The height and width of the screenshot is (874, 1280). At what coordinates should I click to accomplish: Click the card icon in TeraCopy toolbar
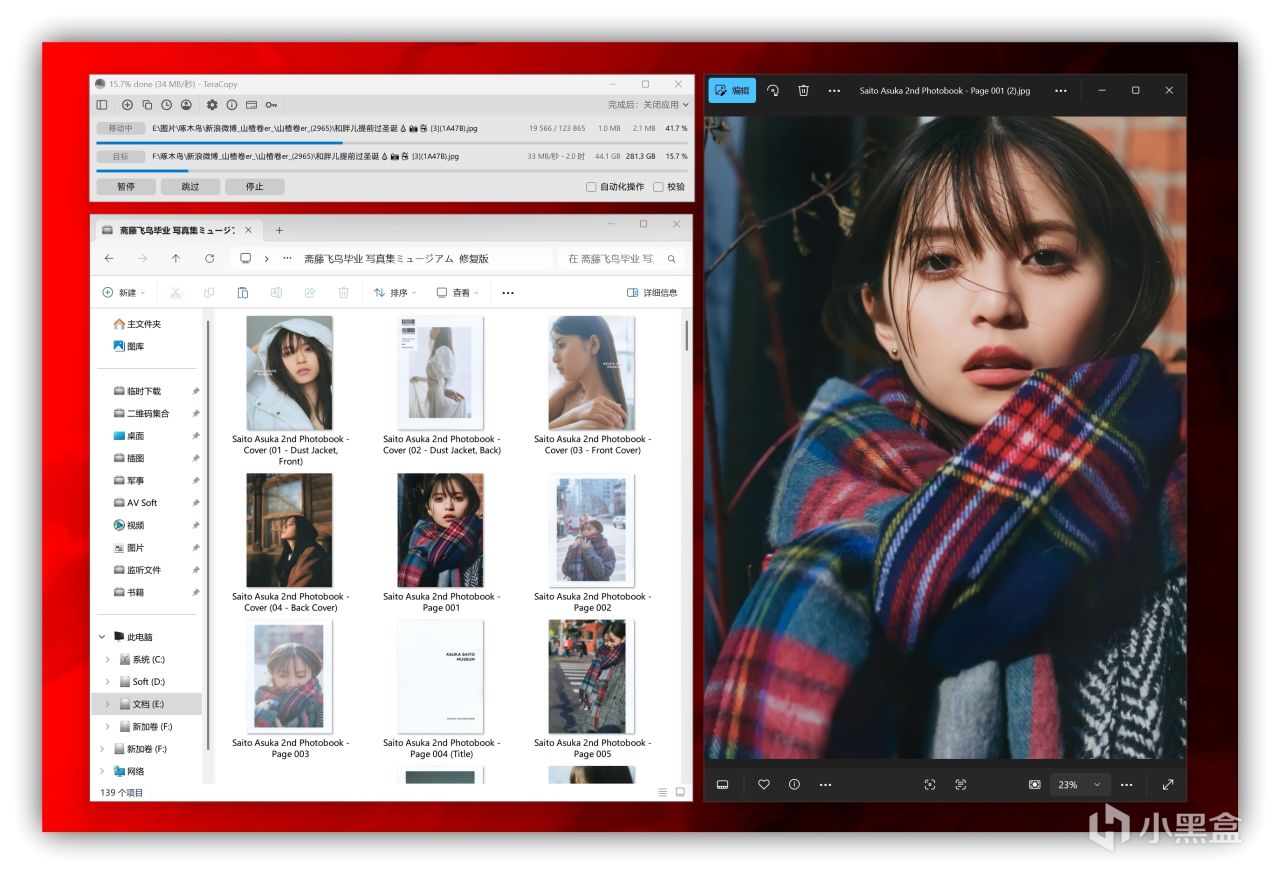coord(252,105)
